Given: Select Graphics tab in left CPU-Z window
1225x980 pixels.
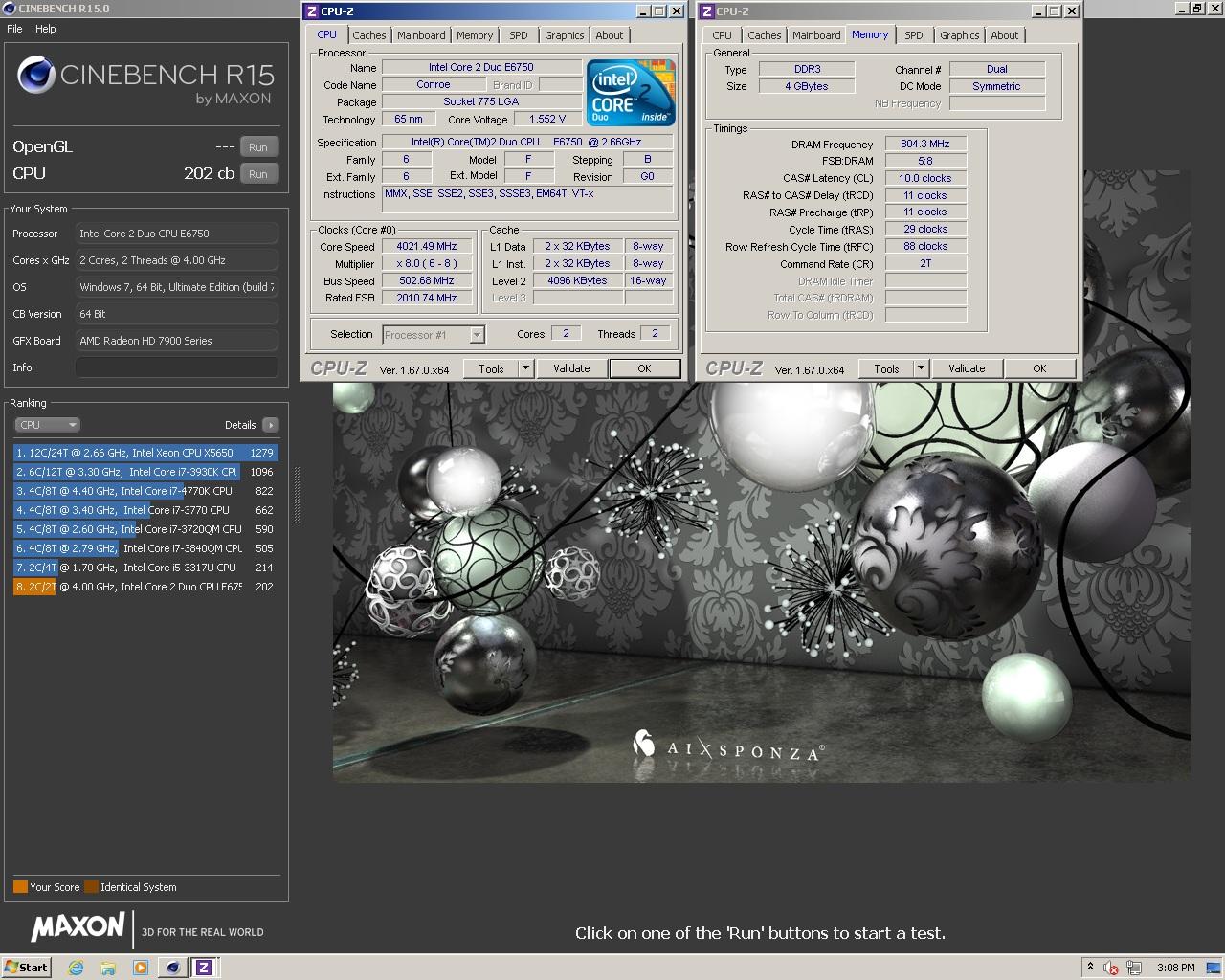Looking at the screenshot, I should point(565,35).
